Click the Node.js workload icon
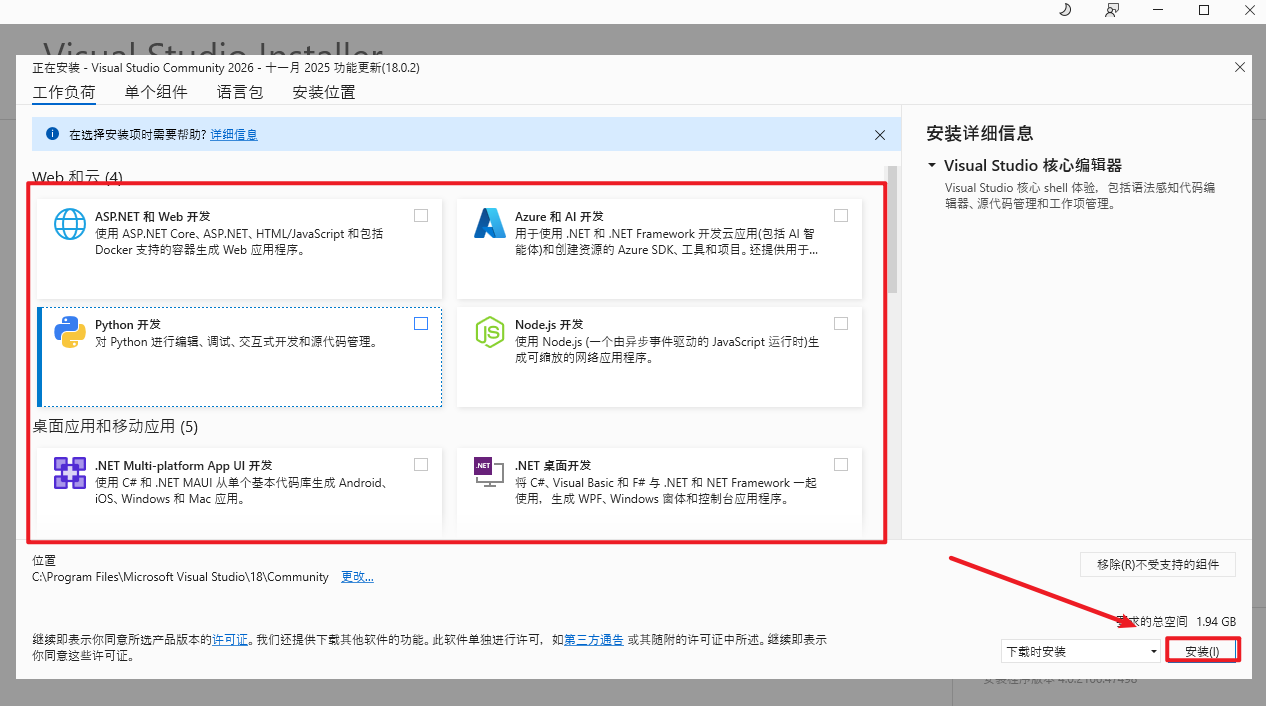This screenshot has height=706, width=1266. pos(490,331)
